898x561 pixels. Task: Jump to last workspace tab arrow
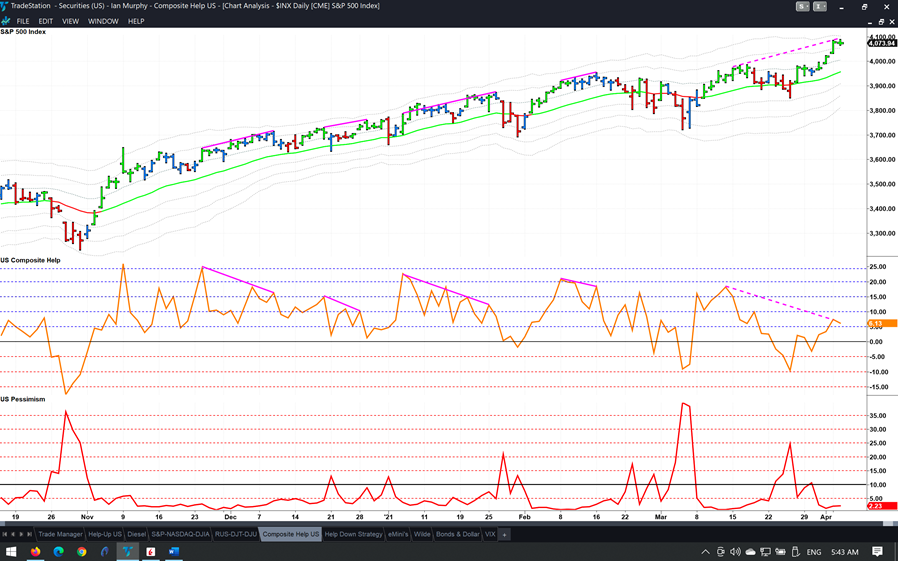pyautogui.click(x=30, y=535)
